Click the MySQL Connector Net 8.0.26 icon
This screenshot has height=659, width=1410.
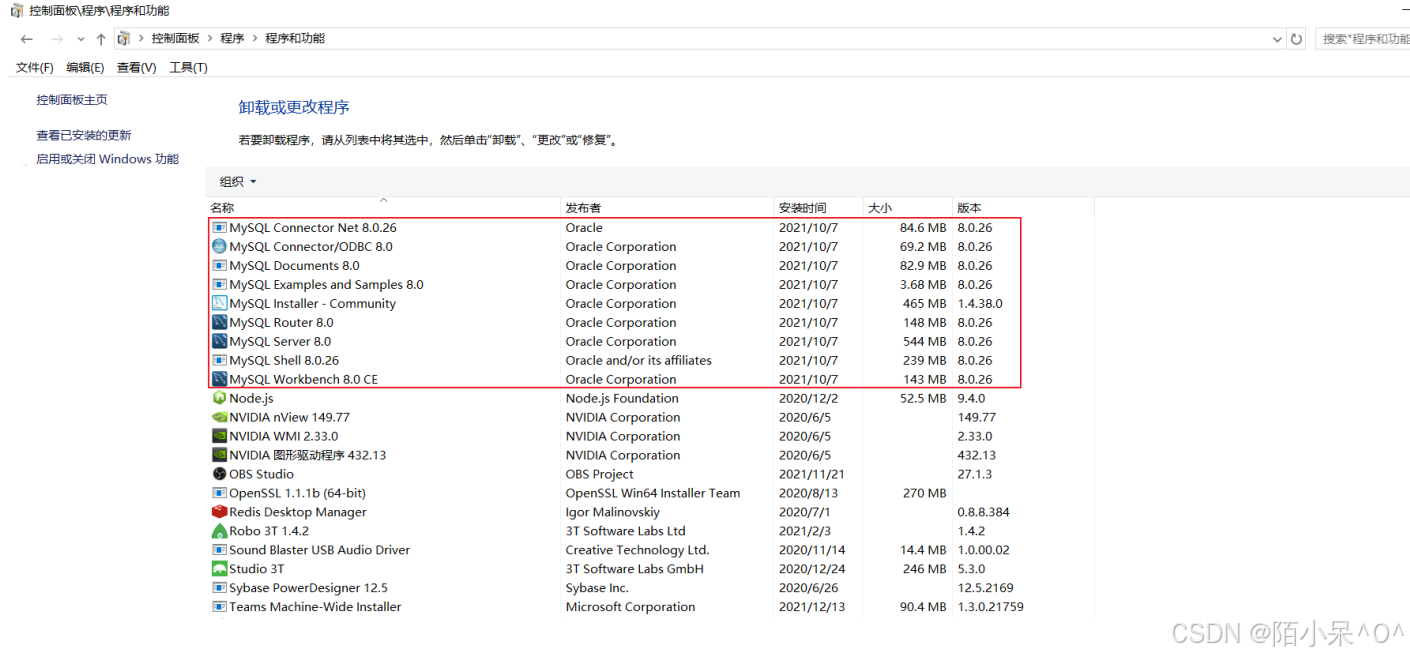pos(220,228)
